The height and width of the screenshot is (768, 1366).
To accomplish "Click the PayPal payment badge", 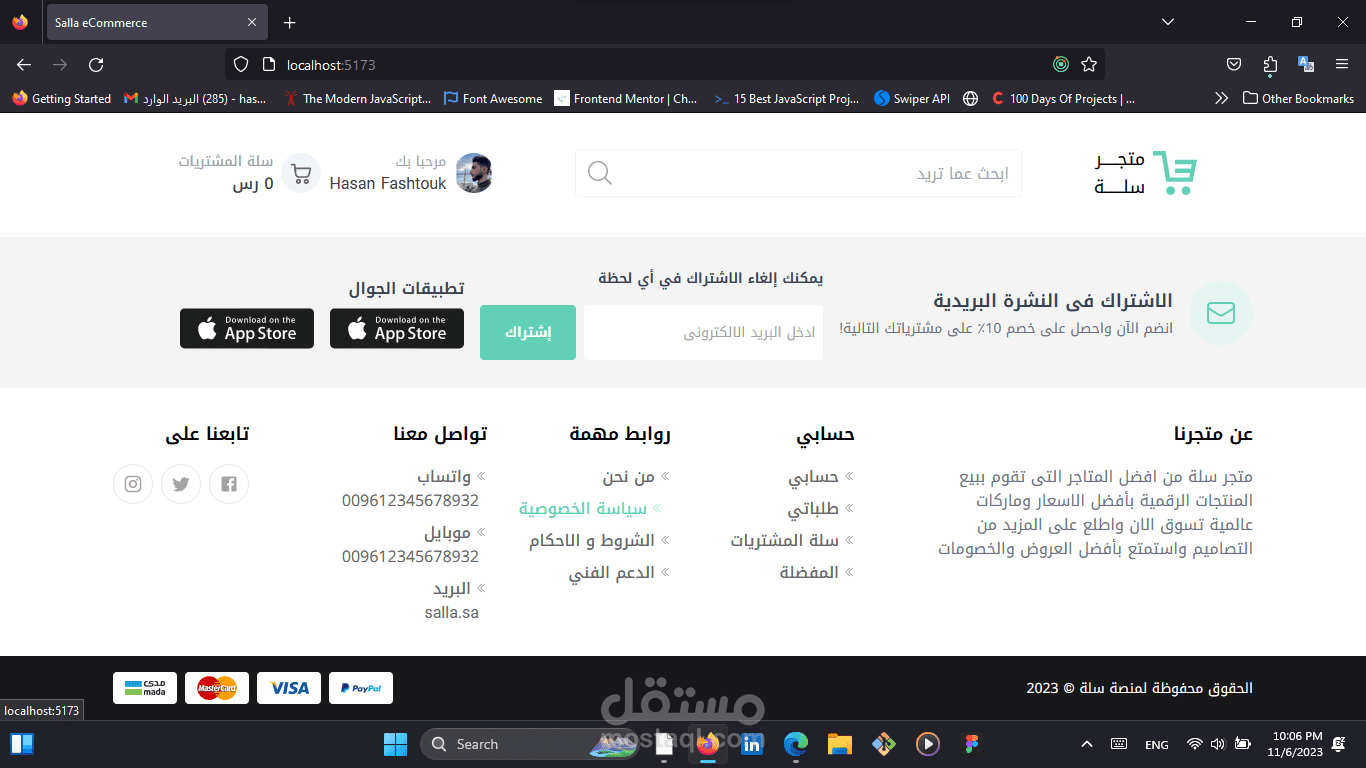I will point(361,688).
